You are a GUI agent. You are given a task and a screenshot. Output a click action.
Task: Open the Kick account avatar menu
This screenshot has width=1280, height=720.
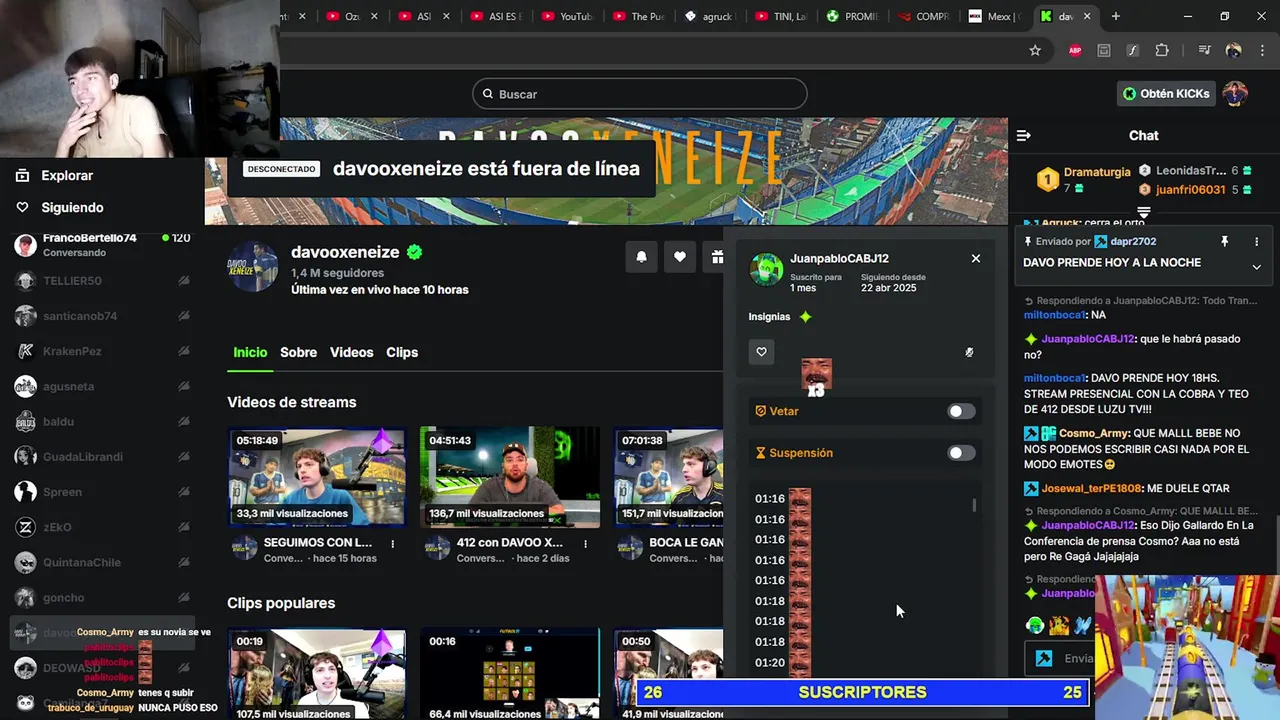pyautogui.click(x=1236, y=94)
